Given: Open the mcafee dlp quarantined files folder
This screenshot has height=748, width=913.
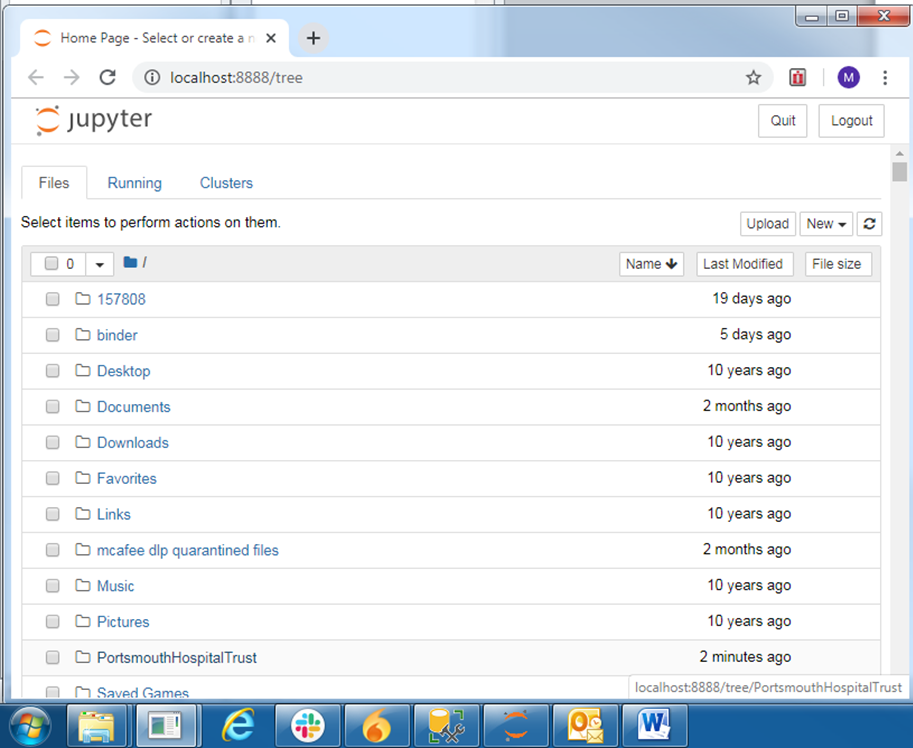Looking at the screenshot, I should click(x=187, y=550).
